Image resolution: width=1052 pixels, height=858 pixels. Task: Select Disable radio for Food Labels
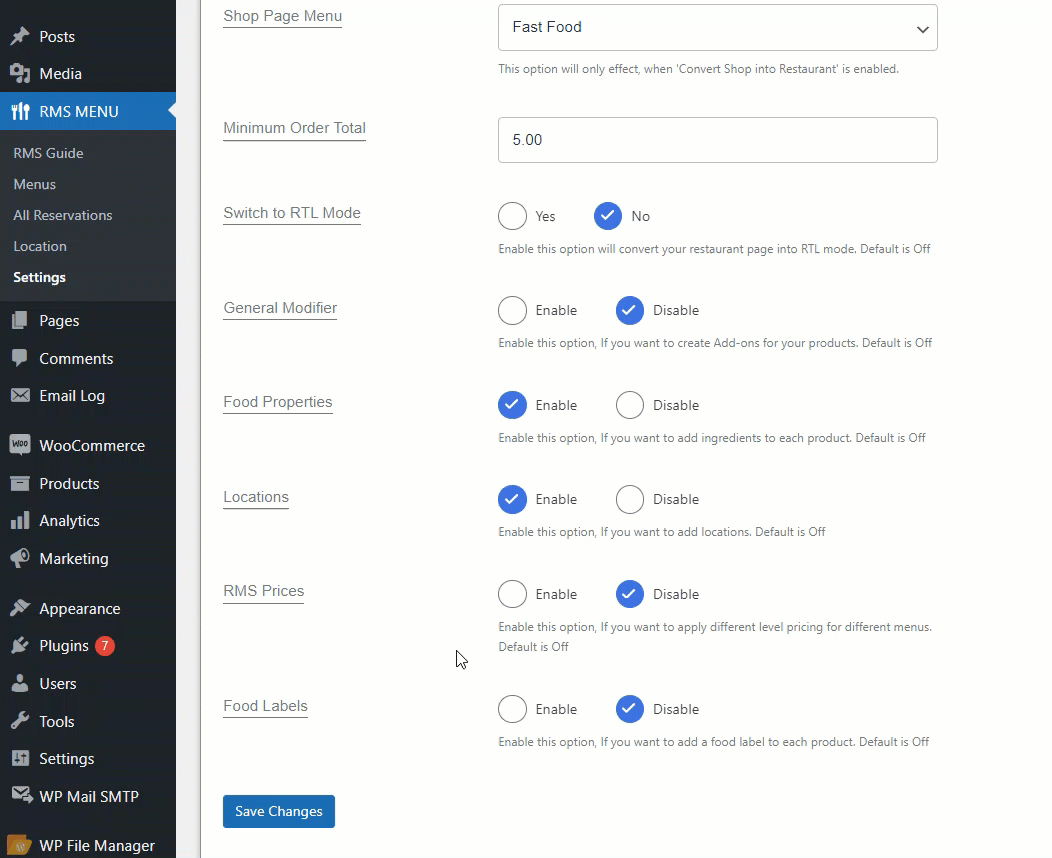tap(630, 709)
